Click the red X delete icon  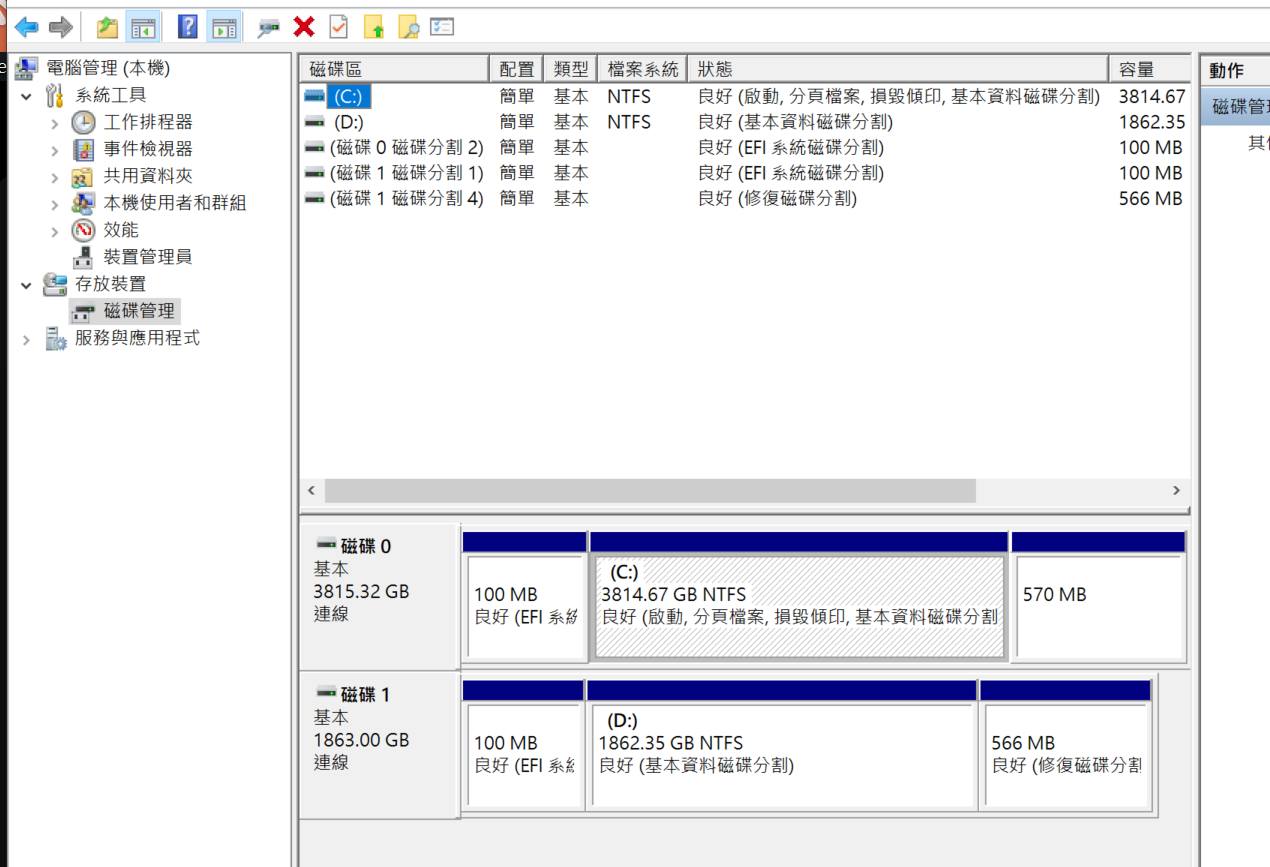[x=304, y=27]
